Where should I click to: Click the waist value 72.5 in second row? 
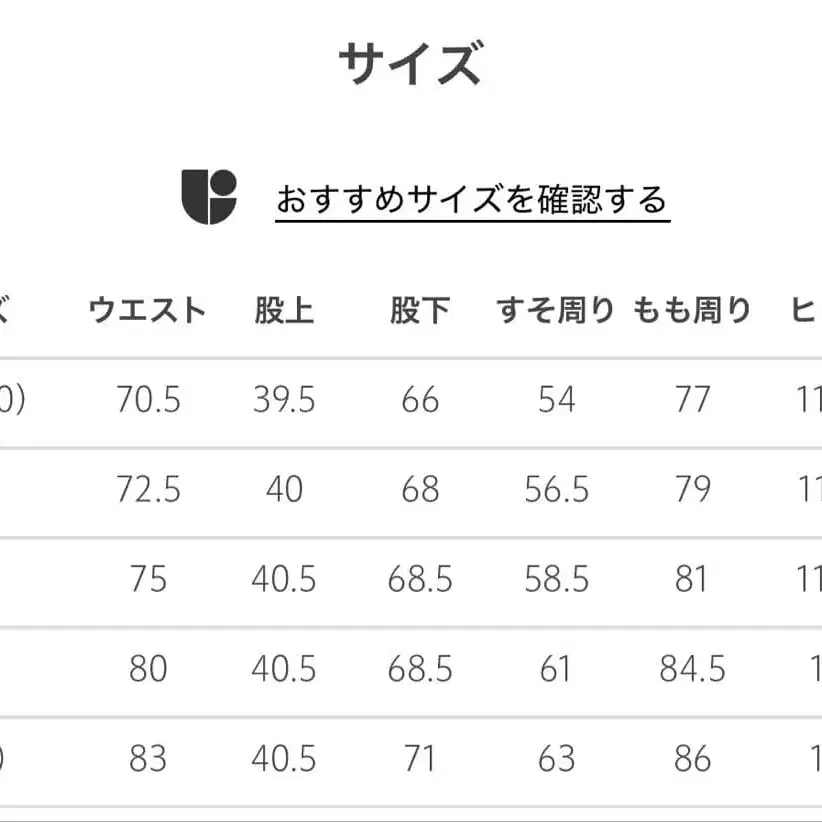tap(146, 489)
